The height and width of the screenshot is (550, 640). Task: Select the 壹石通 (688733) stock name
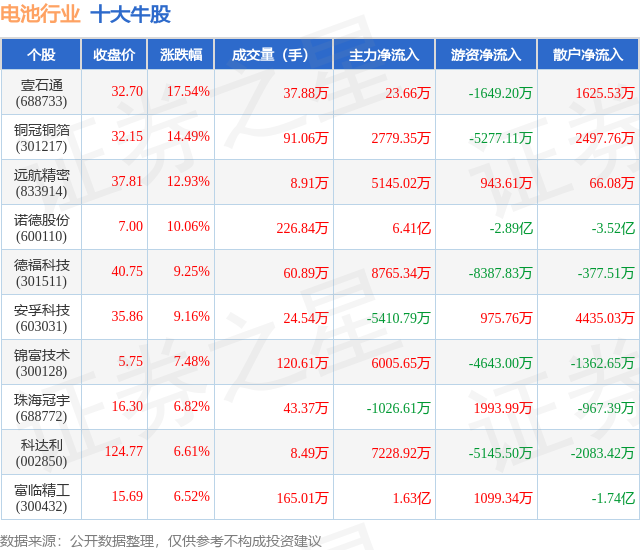[41, 93]
